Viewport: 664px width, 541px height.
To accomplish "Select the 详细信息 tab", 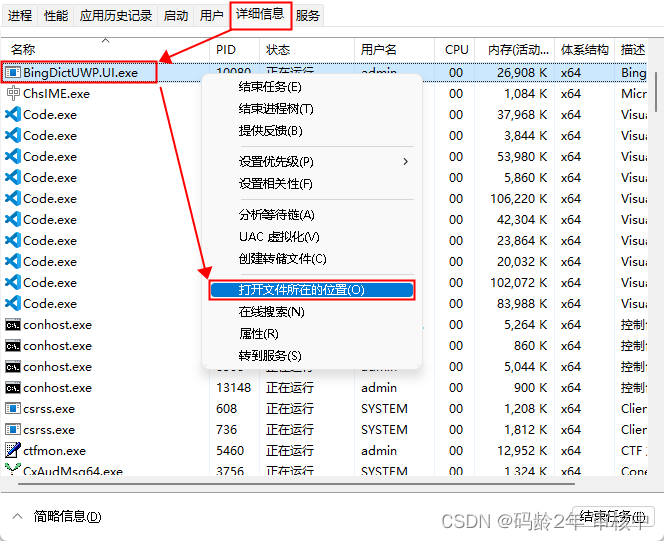I will [x=260, y=14].
